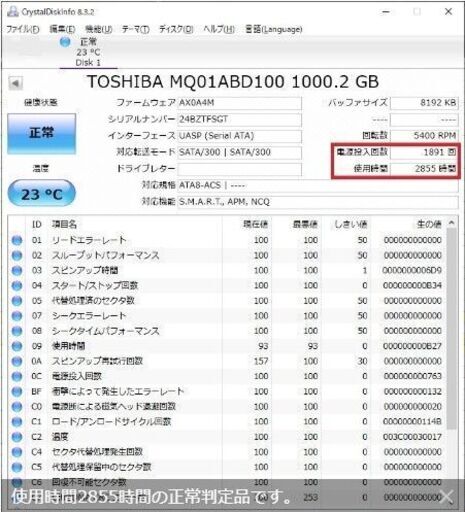Click the 1891 回 power-on count value
465x512 pixels.
coord(424,152)
